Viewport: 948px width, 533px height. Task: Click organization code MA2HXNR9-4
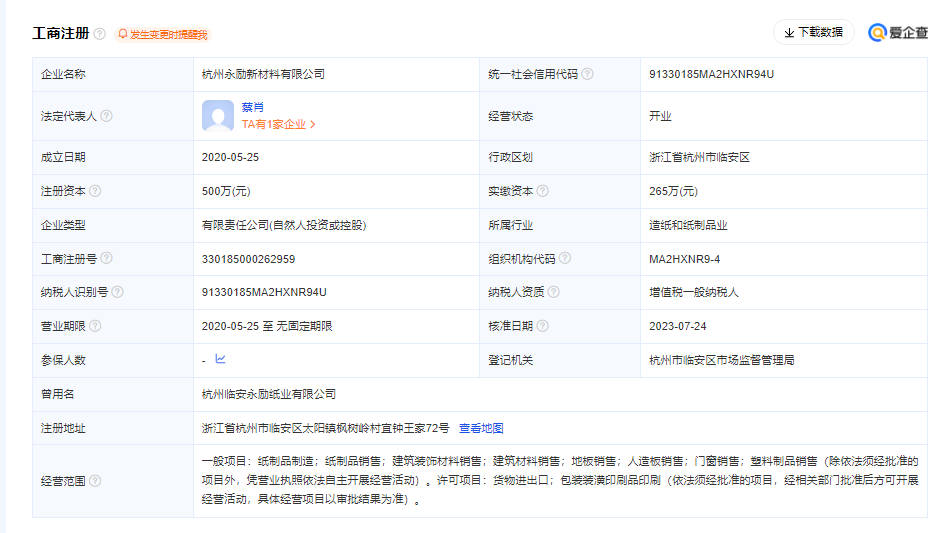pos(684,259)
